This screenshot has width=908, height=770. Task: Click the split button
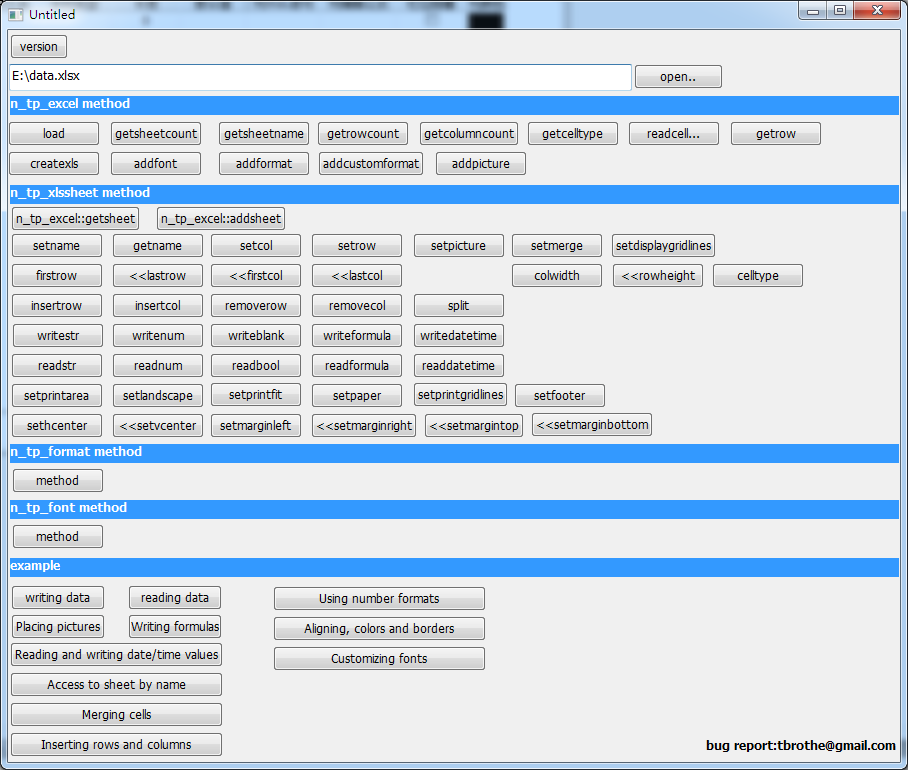coord(458,305)
